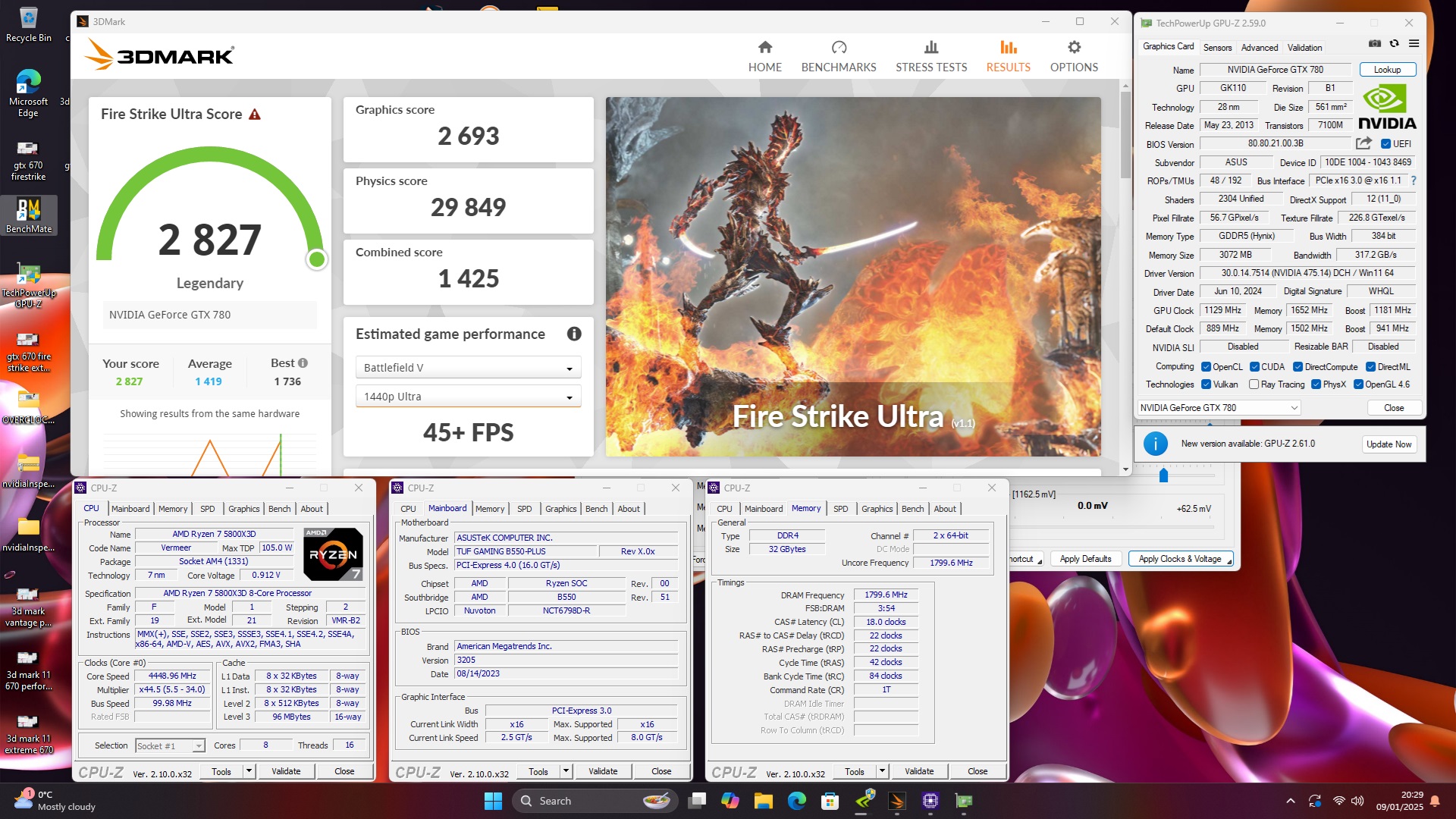Switch to the Validation tab in GPU-Z

(1304, 47)
